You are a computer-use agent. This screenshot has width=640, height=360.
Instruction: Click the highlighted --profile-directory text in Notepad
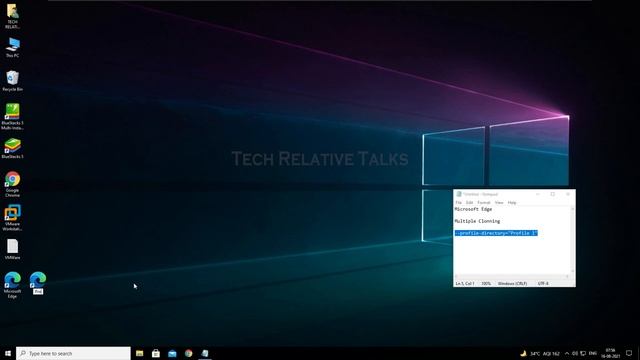496,233
